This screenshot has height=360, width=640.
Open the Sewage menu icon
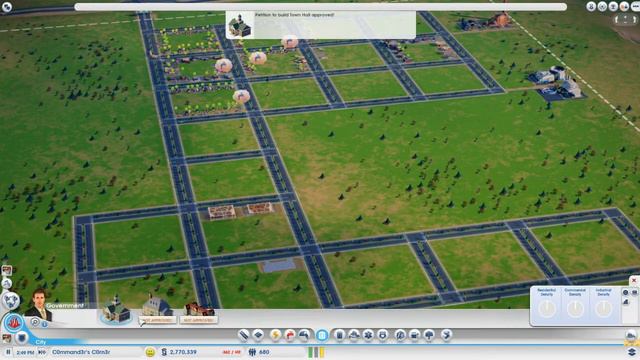(304, 335)
